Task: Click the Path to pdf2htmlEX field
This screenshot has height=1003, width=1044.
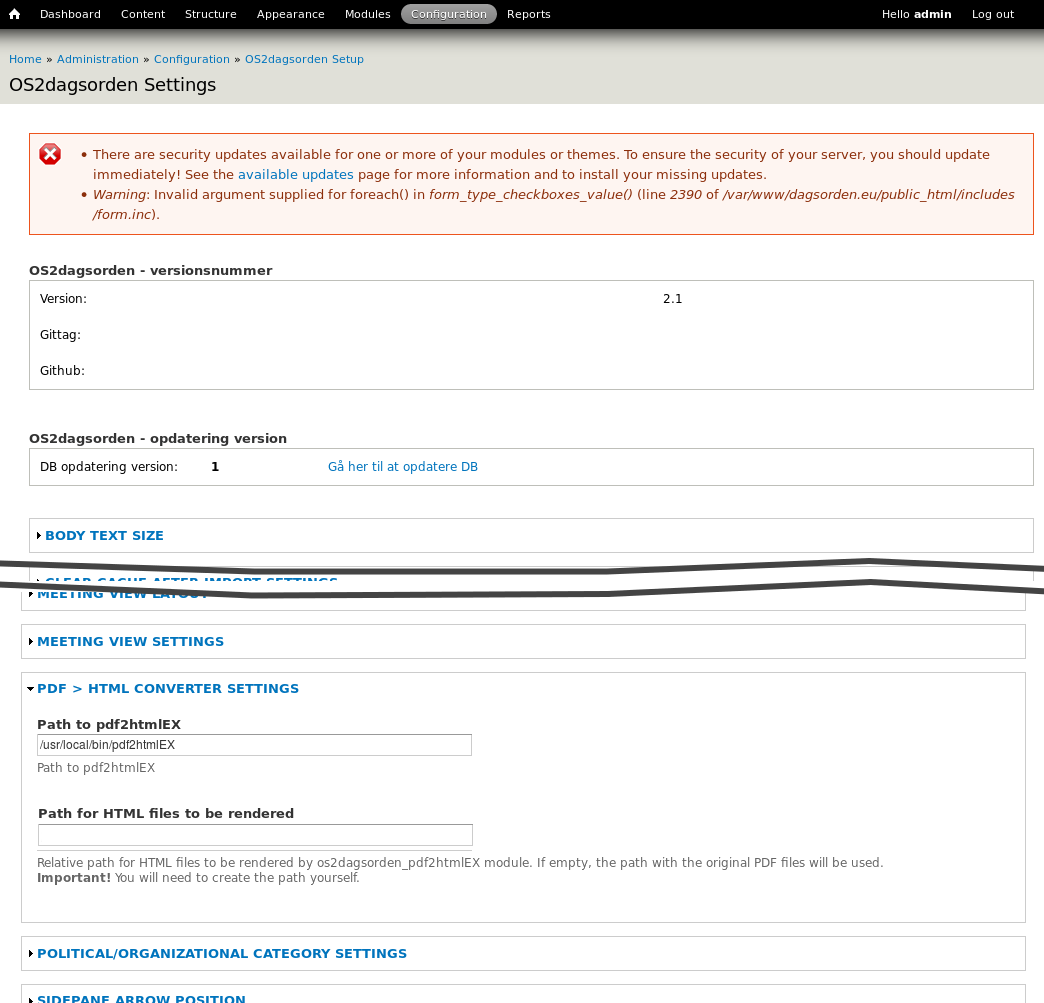Action: point(254,745)
